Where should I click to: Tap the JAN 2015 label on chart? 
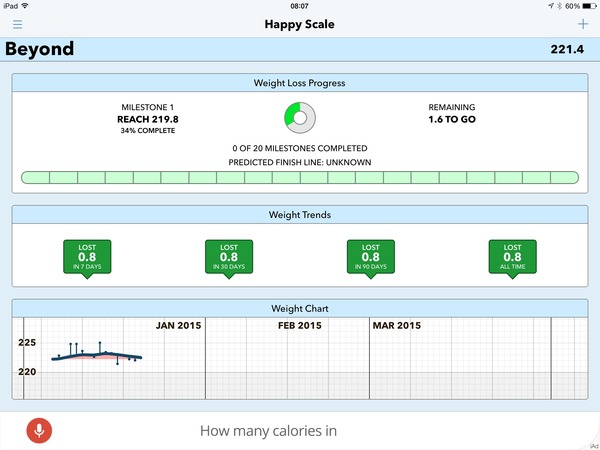(179, 326)
